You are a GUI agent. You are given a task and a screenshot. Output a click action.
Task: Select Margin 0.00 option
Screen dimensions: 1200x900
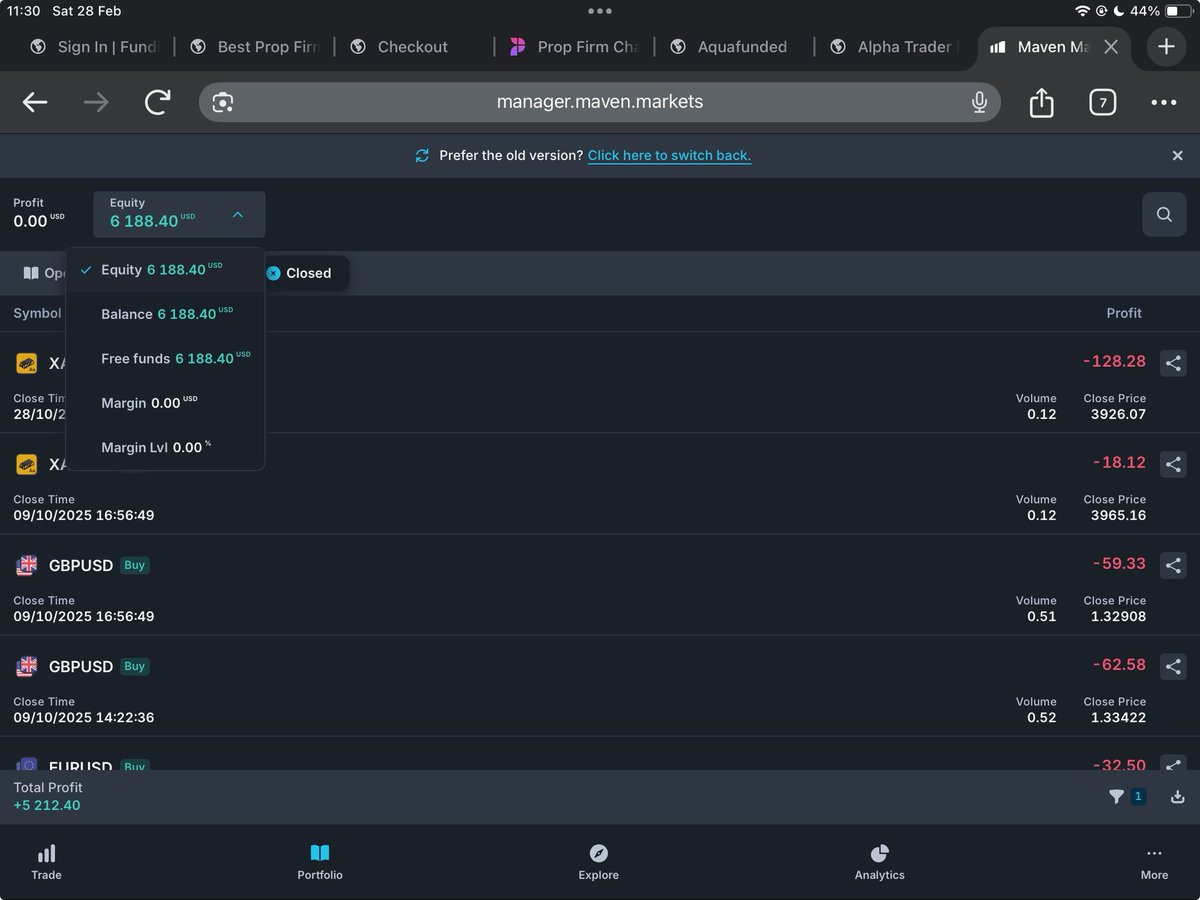[165, 403]
